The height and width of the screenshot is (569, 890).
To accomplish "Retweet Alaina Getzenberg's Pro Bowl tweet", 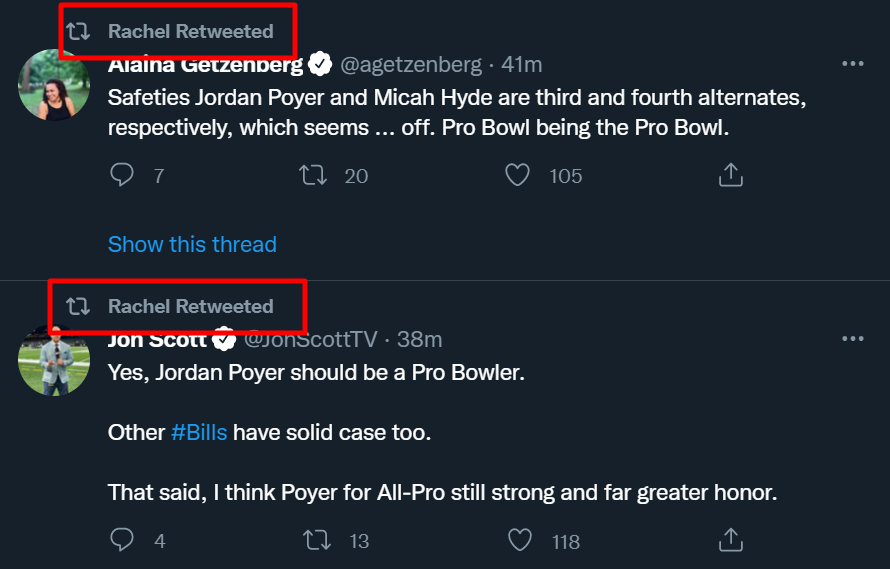I will point(313,175).
